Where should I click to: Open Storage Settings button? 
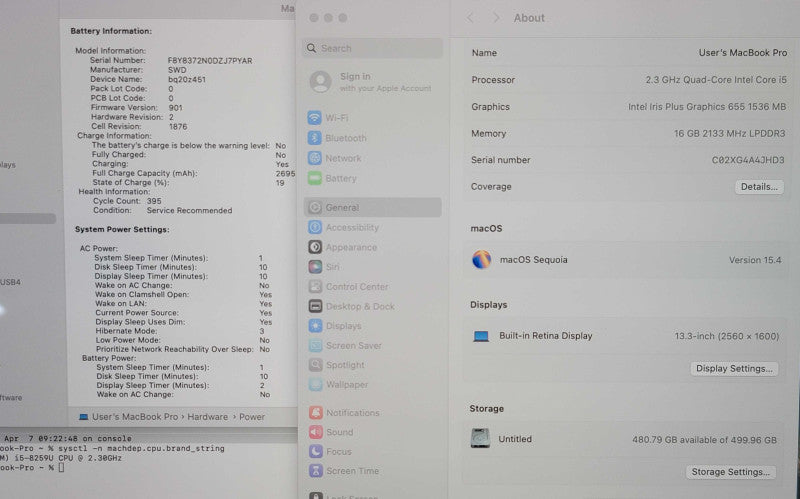tap(731, 472)
